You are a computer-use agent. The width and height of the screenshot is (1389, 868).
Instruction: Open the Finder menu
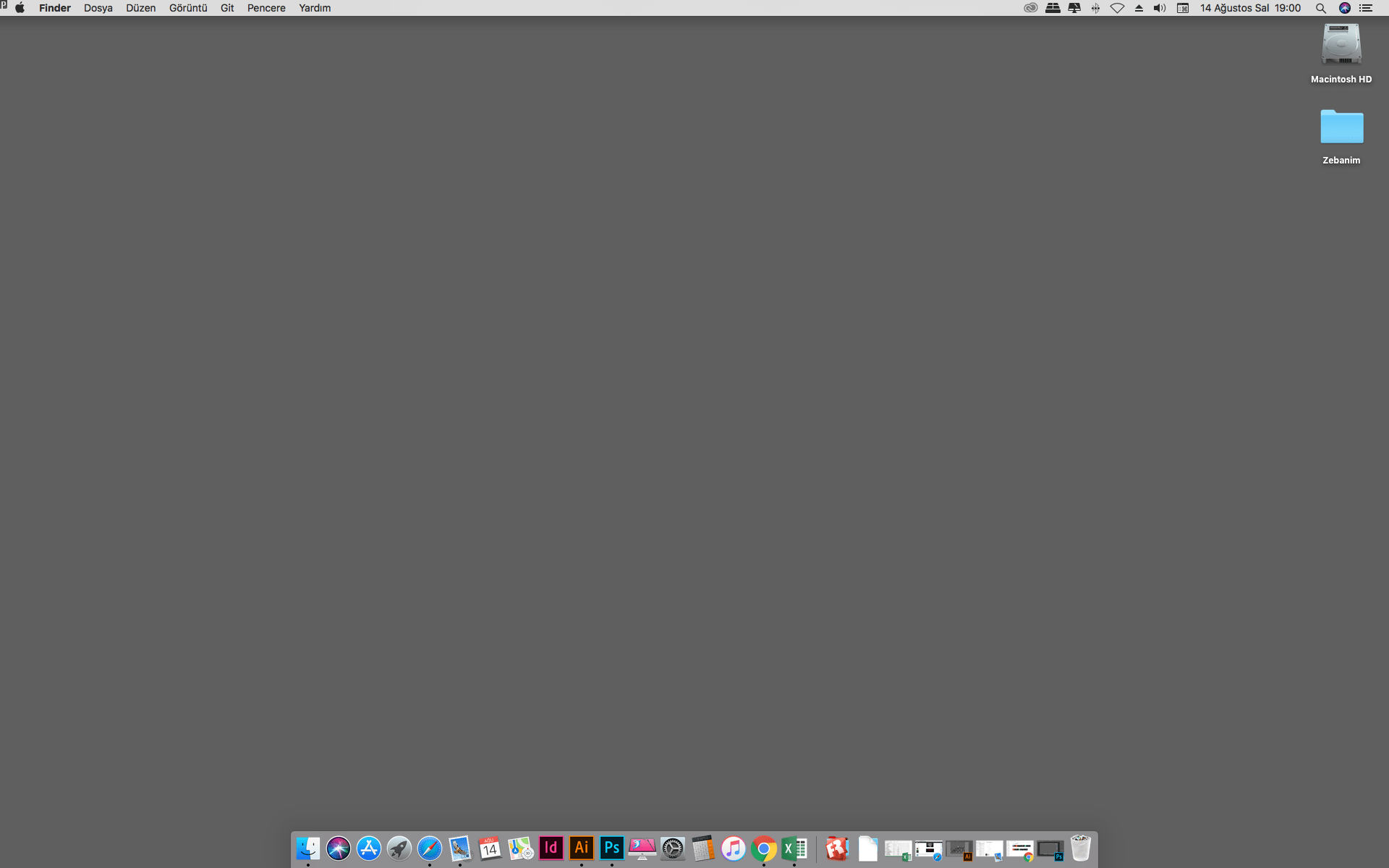point(55,8)
